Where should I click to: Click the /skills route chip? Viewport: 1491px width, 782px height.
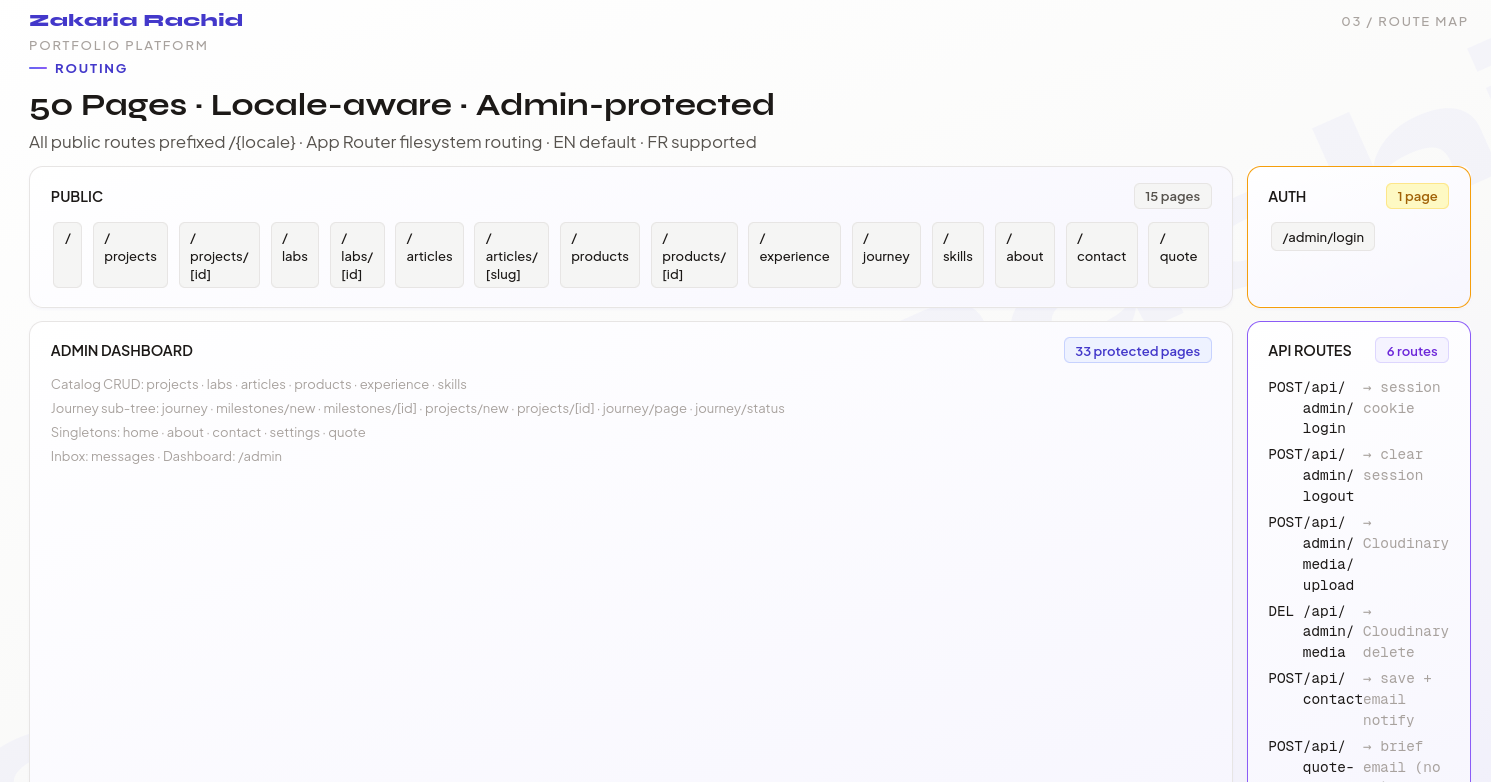(958, 255)
